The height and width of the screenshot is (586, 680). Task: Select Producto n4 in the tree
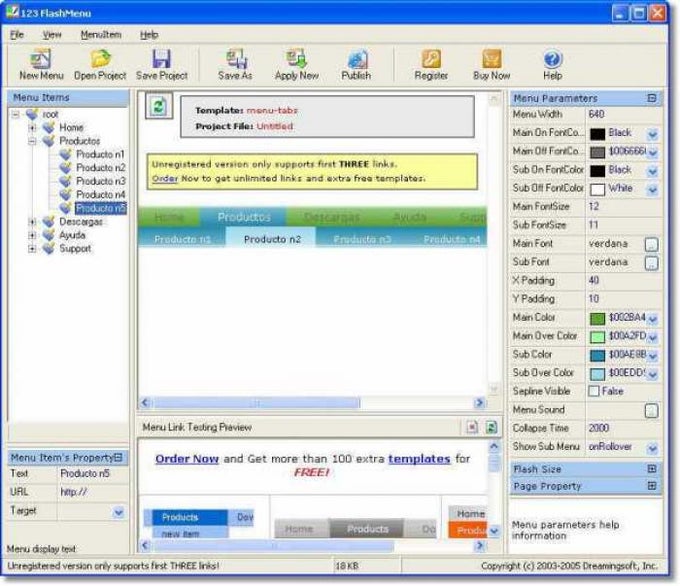(100, 195)
